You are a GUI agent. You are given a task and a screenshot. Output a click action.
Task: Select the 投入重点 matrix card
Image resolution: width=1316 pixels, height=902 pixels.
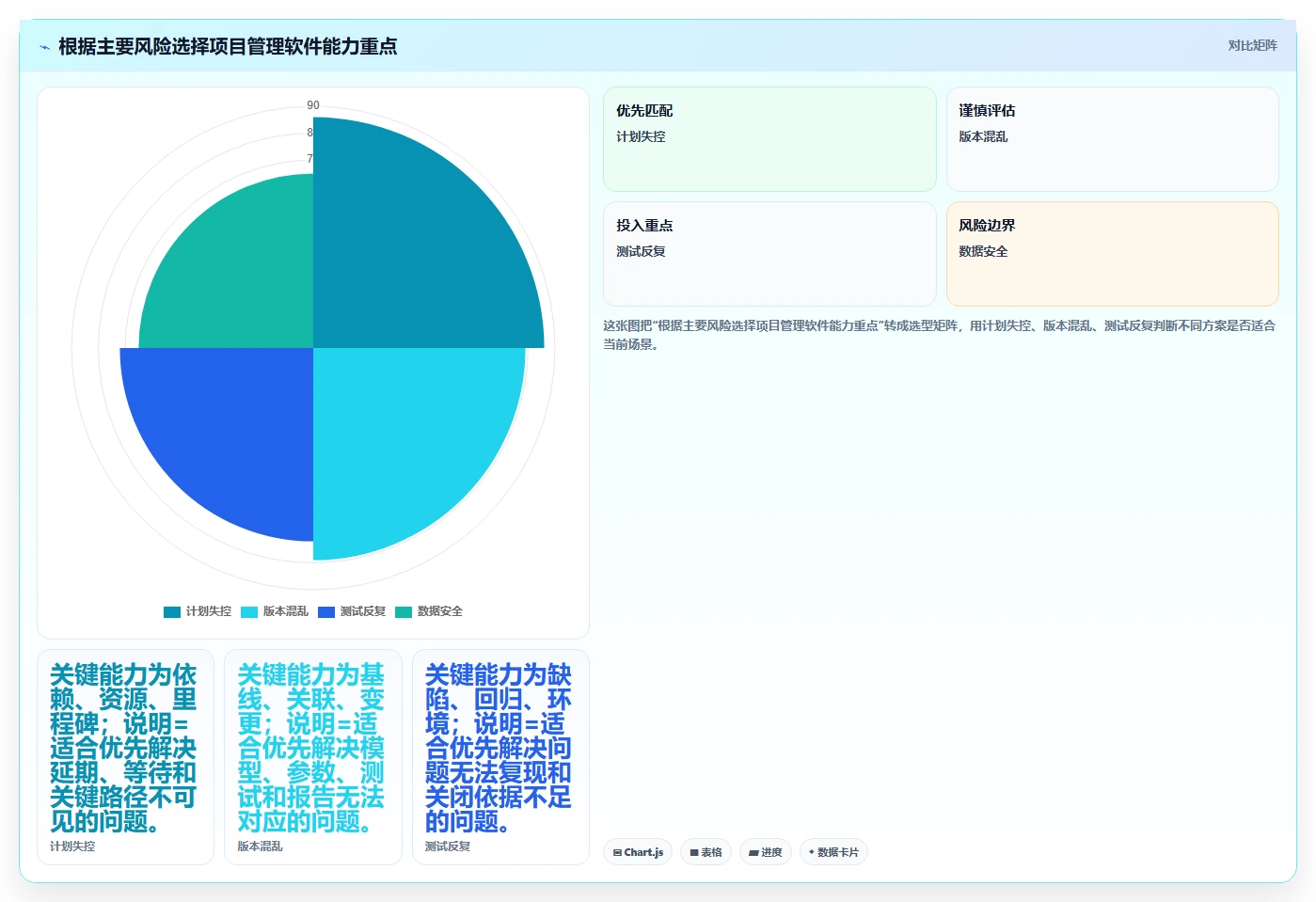[769, 254]
